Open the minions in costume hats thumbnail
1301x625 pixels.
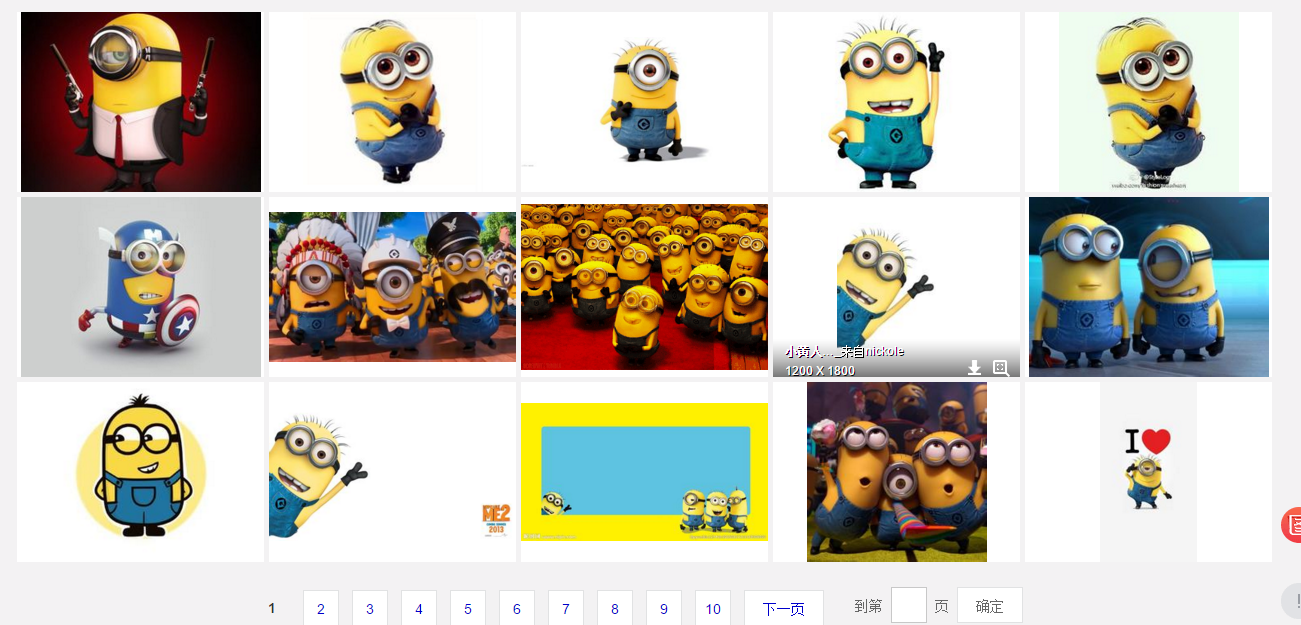(392, 287)
